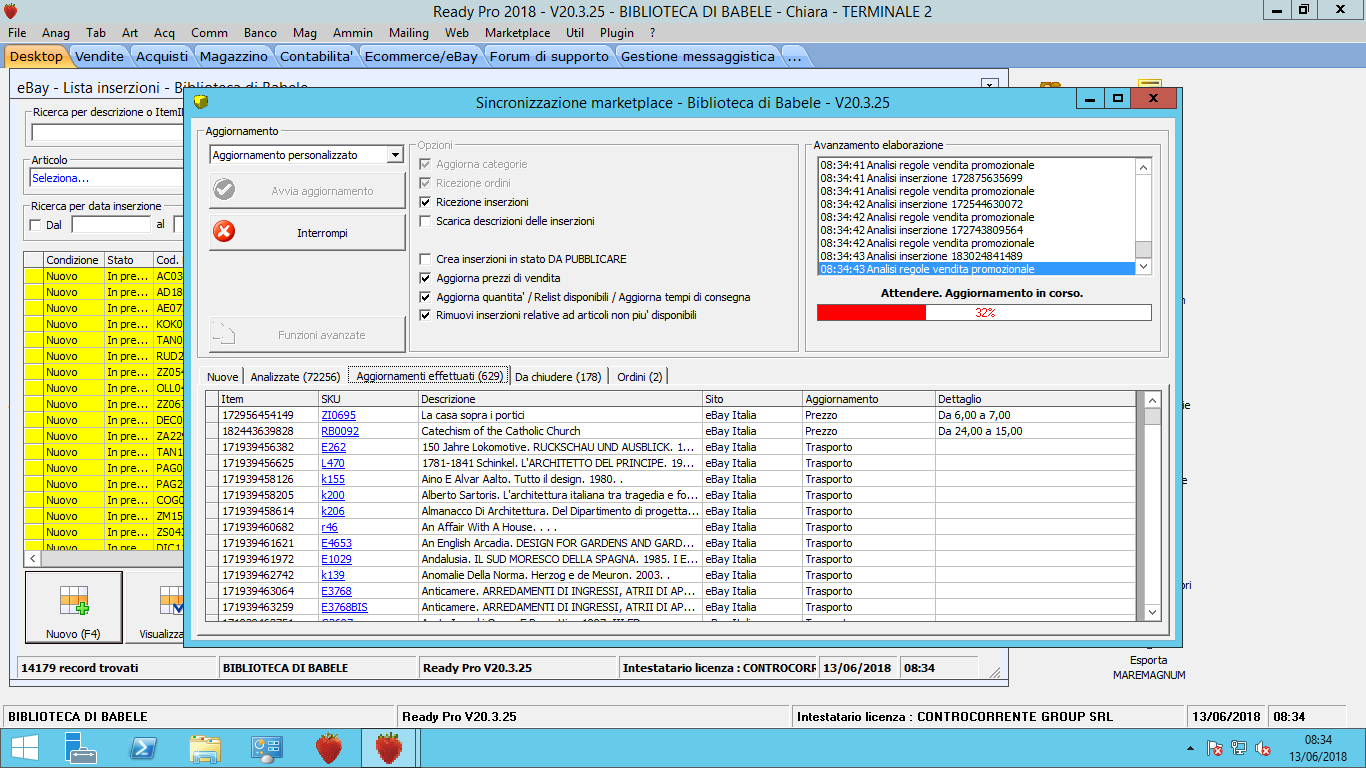
Task: Show hidden tray icons arrow
Action: 1190,748
